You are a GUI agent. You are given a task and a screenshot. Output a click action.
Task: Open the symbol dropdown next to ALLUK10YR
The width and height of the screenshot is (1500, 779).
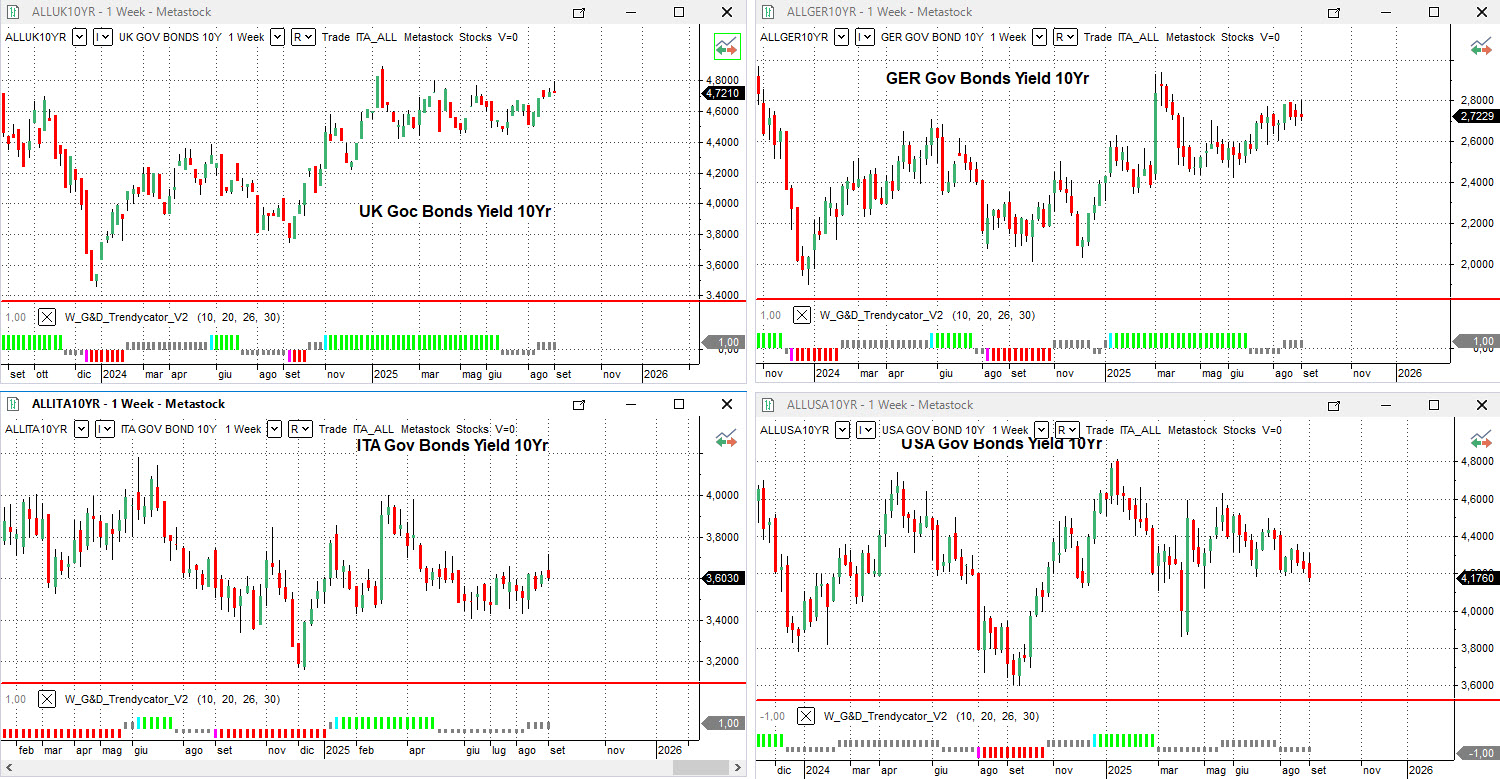[x=80, y=37]
